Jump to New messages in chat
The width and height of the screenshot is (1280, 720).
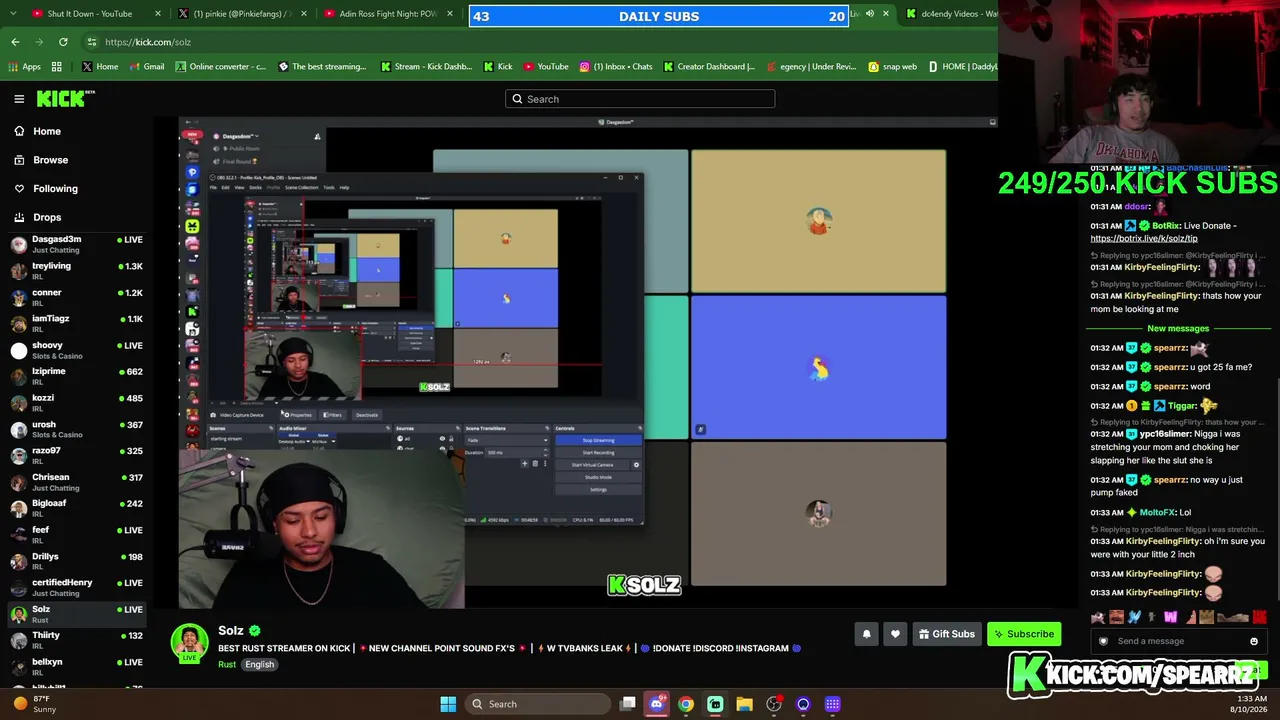1178,328
